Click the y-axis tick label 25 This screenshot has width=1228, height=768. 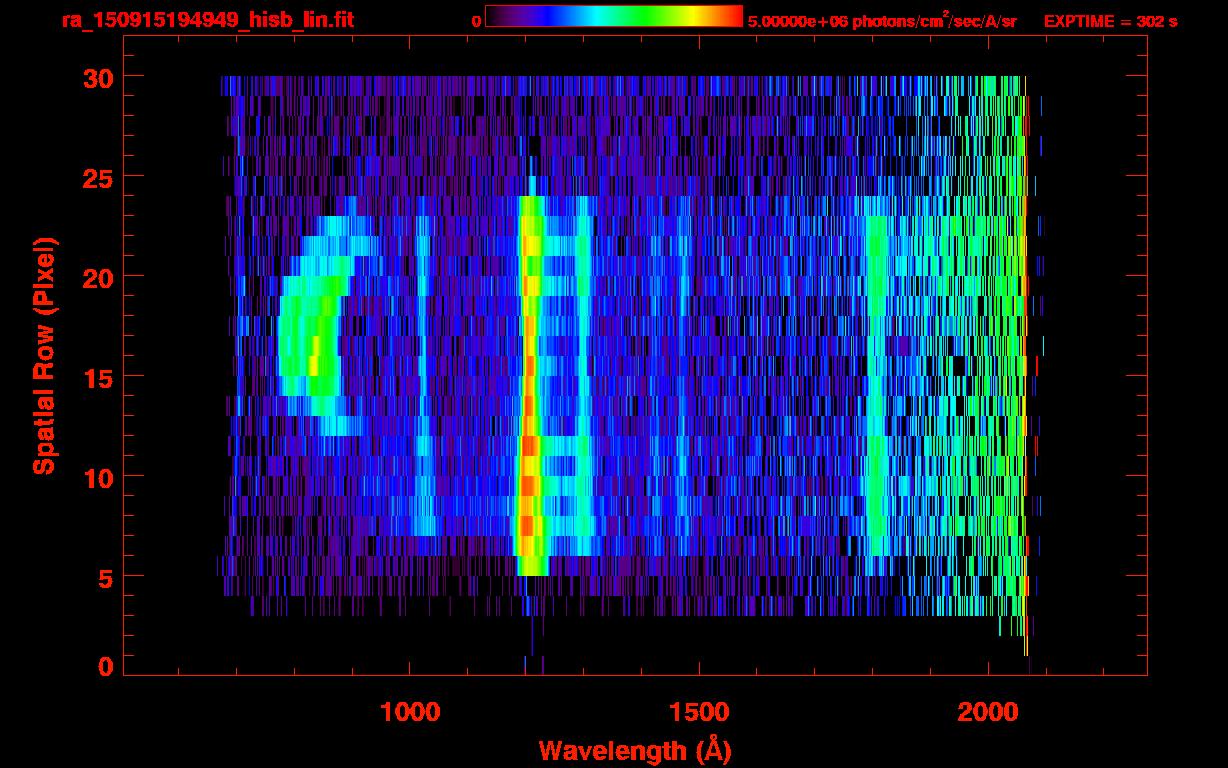pos(97,177)
